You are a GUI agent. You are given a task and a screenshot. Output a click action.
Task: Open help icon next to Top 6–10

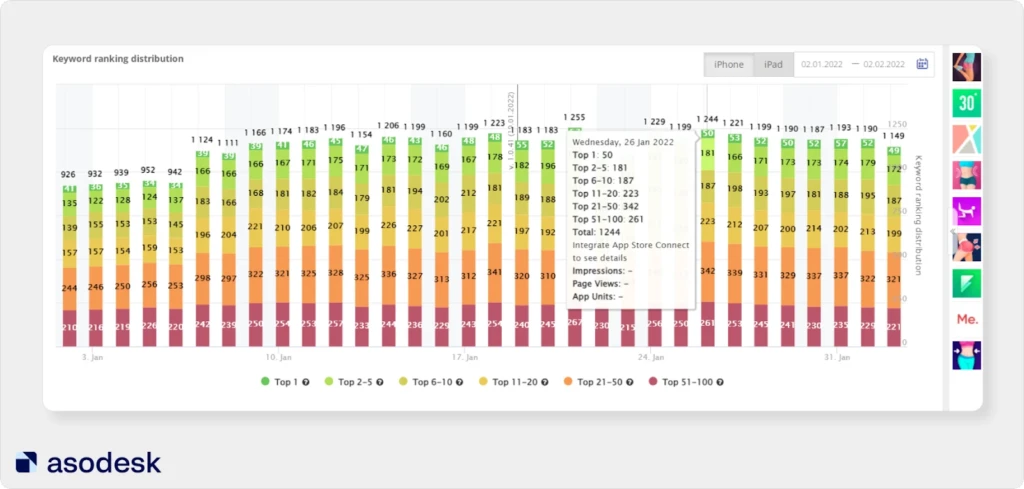tap(459, 382)
